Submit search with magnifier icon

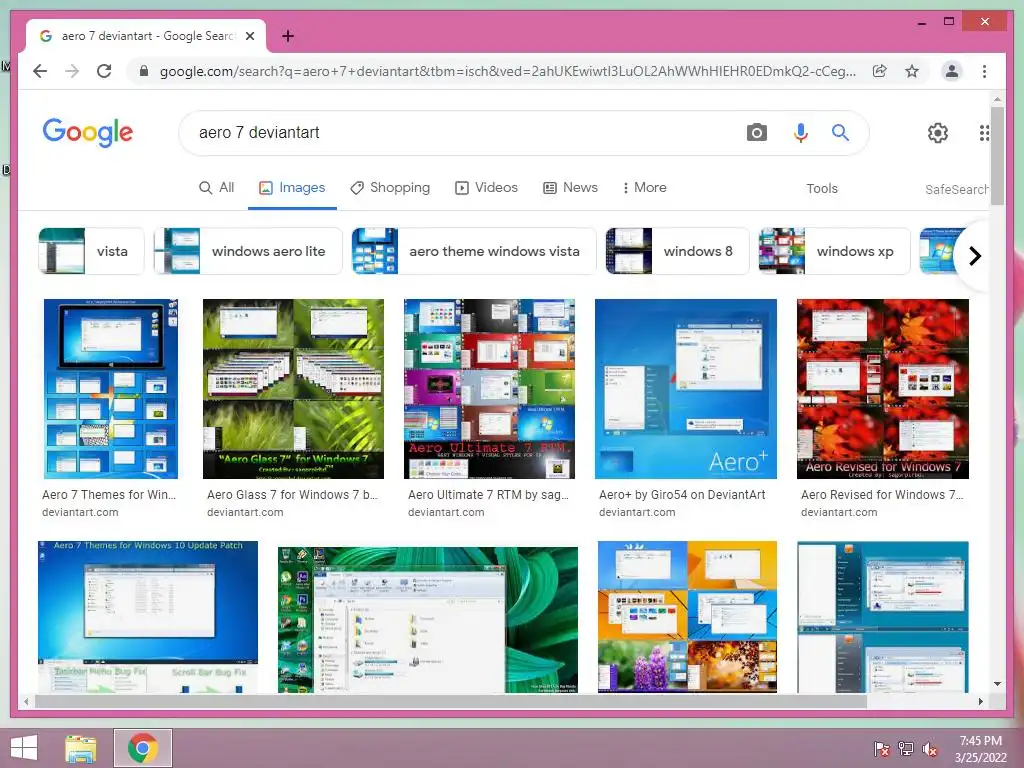[x=840, y=133]
